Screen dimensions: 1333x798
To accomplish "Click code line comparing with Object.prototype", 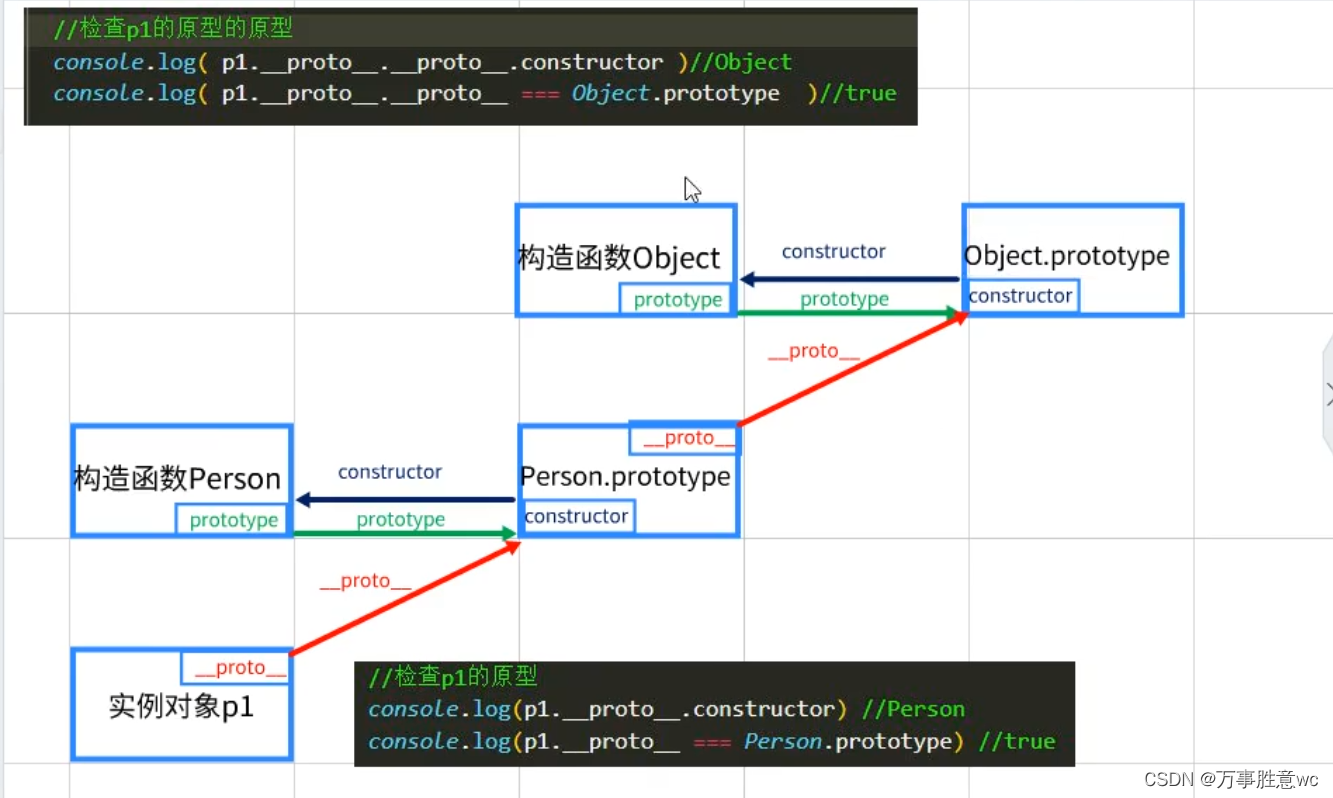I will [x=475, y=93].
